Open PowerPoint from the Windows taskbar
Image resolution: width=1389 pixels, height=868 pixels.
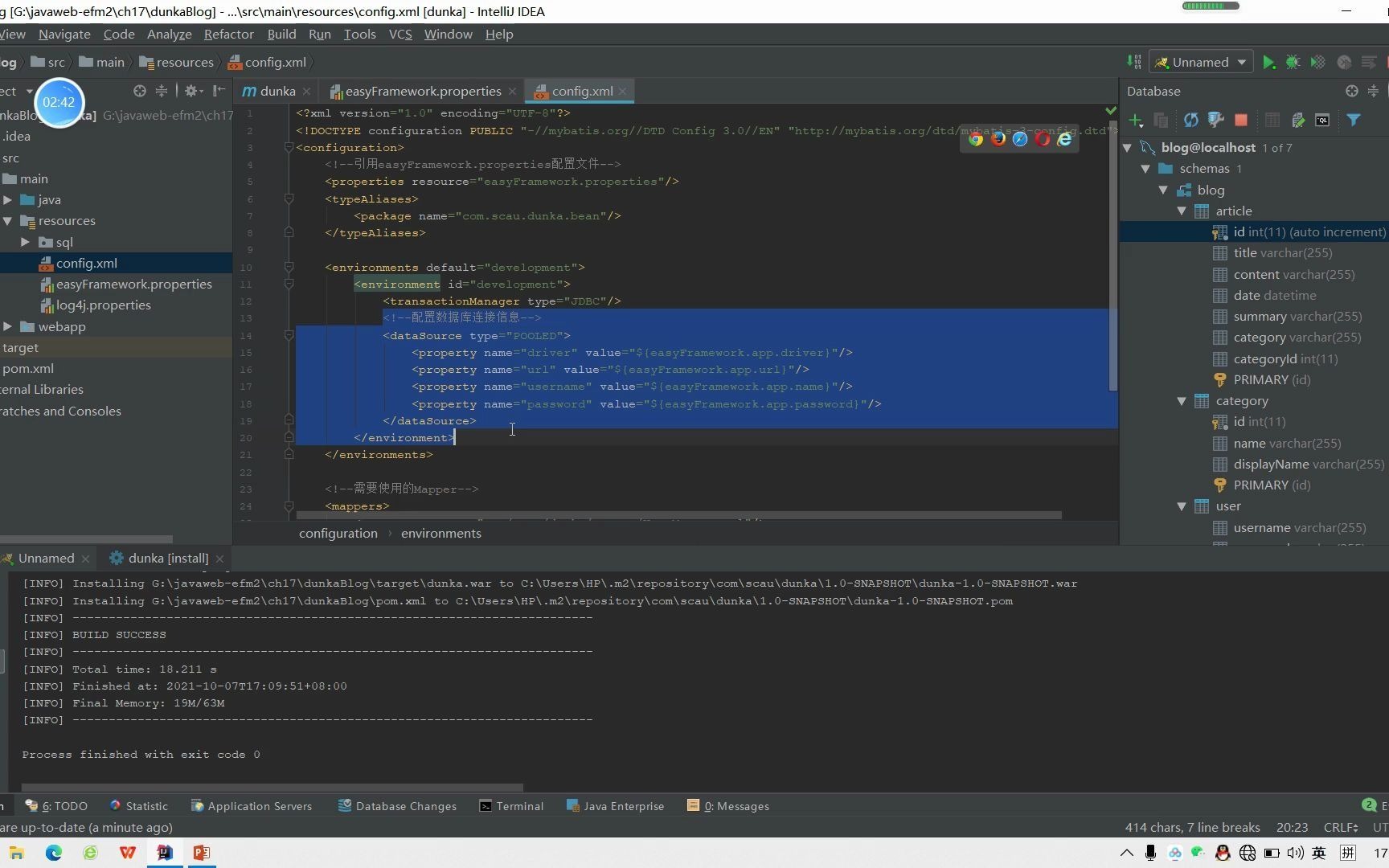click(x=201, y=853)
